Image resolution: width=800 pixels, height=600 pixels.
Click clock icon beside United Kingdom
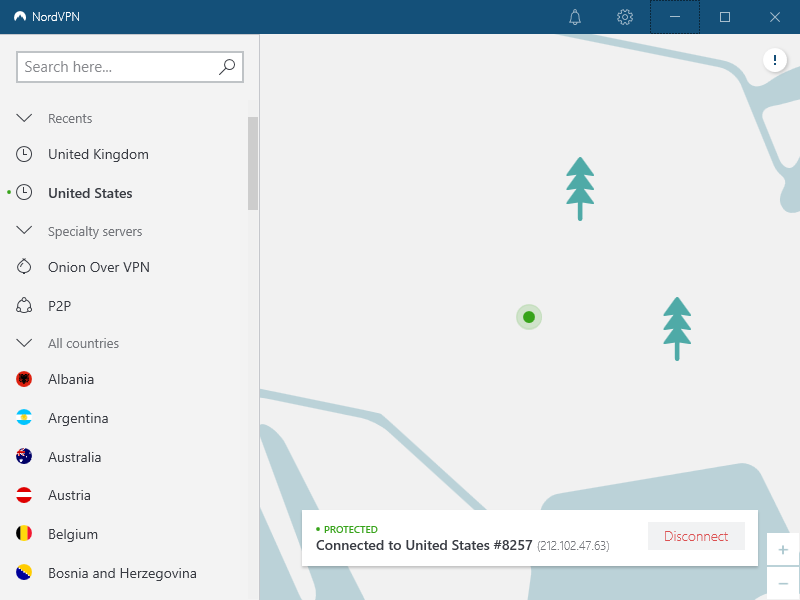[24, 154]
